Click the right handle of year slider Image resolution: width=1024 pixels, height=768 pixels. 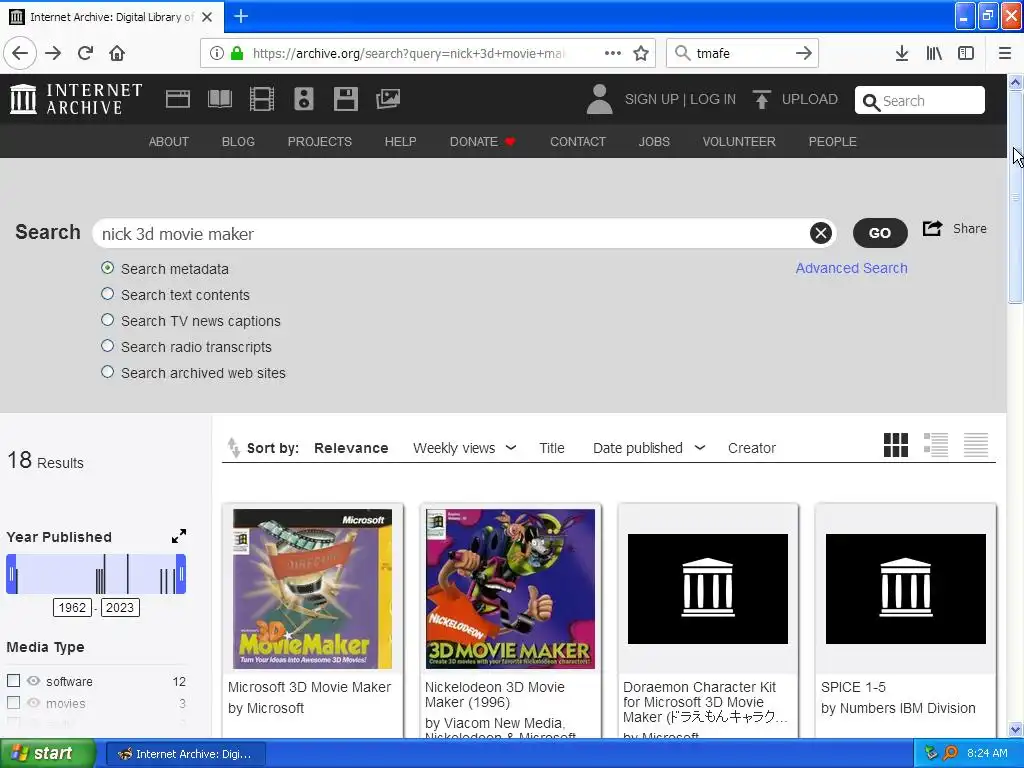[181, 574]
